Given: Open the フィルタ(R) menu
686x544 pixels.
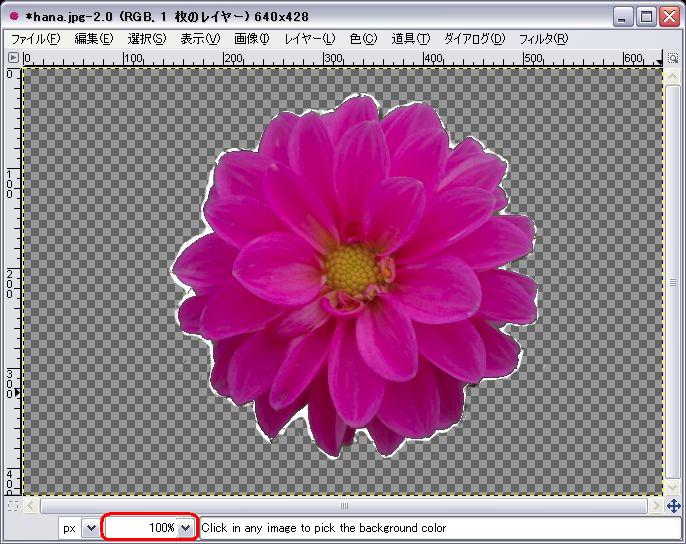Looking at the screenshot, I should pos(543,39).
